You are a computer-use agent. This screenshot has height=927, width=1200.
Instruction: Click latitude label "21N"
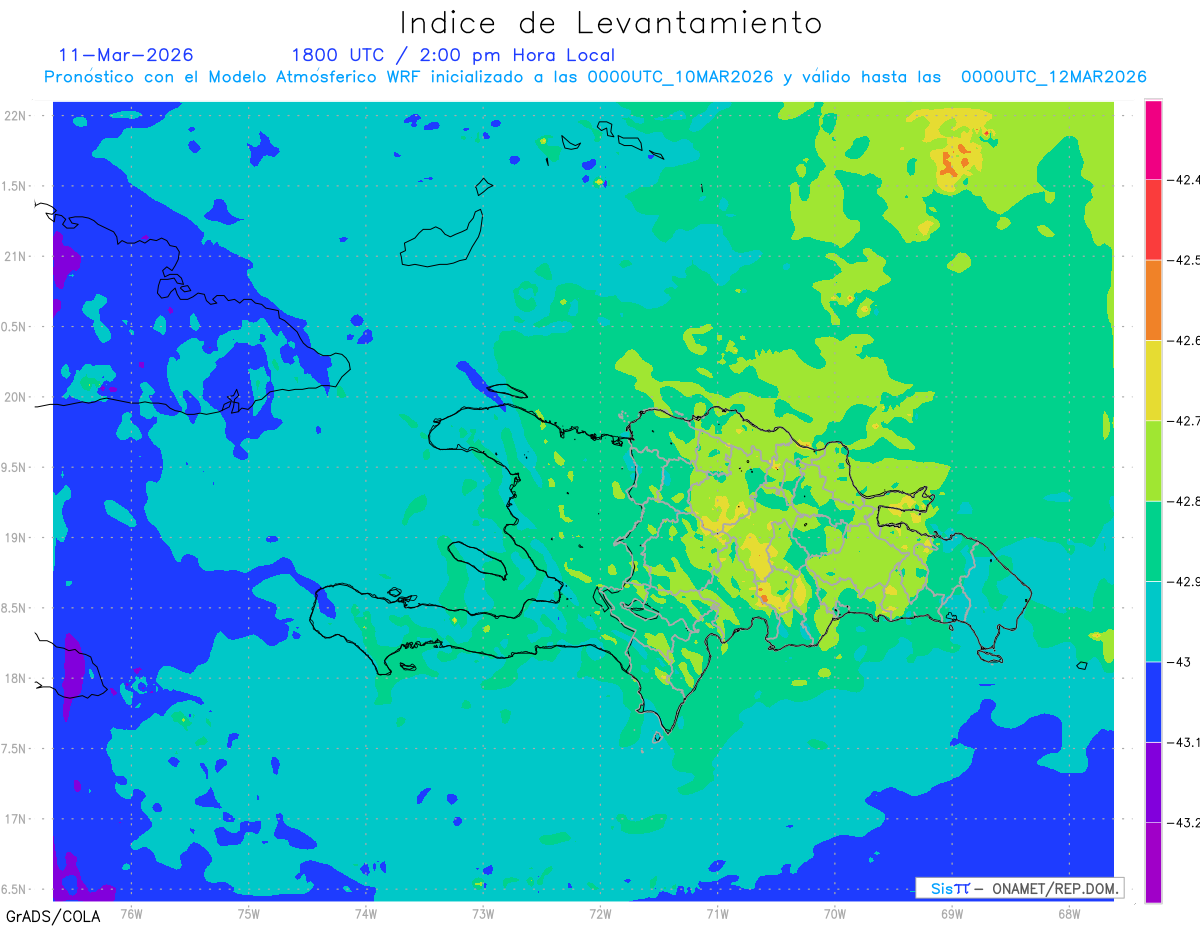pyautogui.click(x=15, y=256)
